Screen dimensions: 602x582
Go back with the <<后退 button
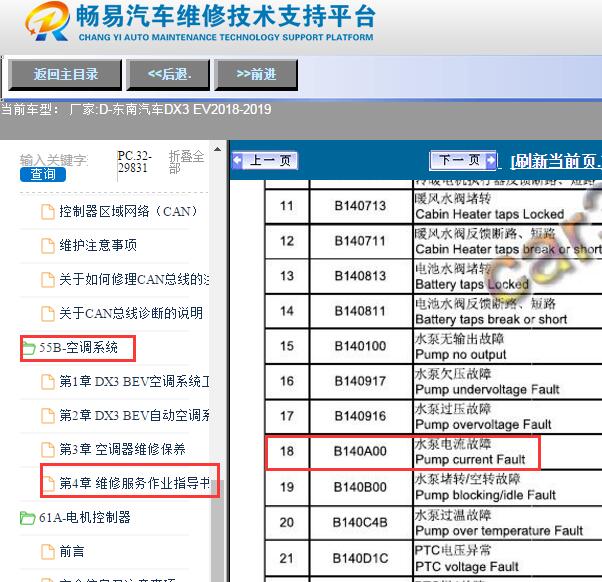point(169,74)
